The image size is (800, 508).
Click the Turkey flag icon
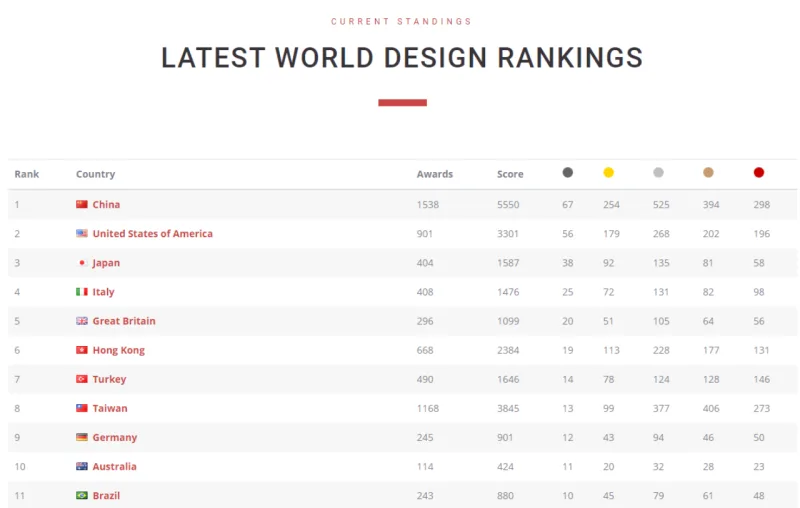(82, 379)
